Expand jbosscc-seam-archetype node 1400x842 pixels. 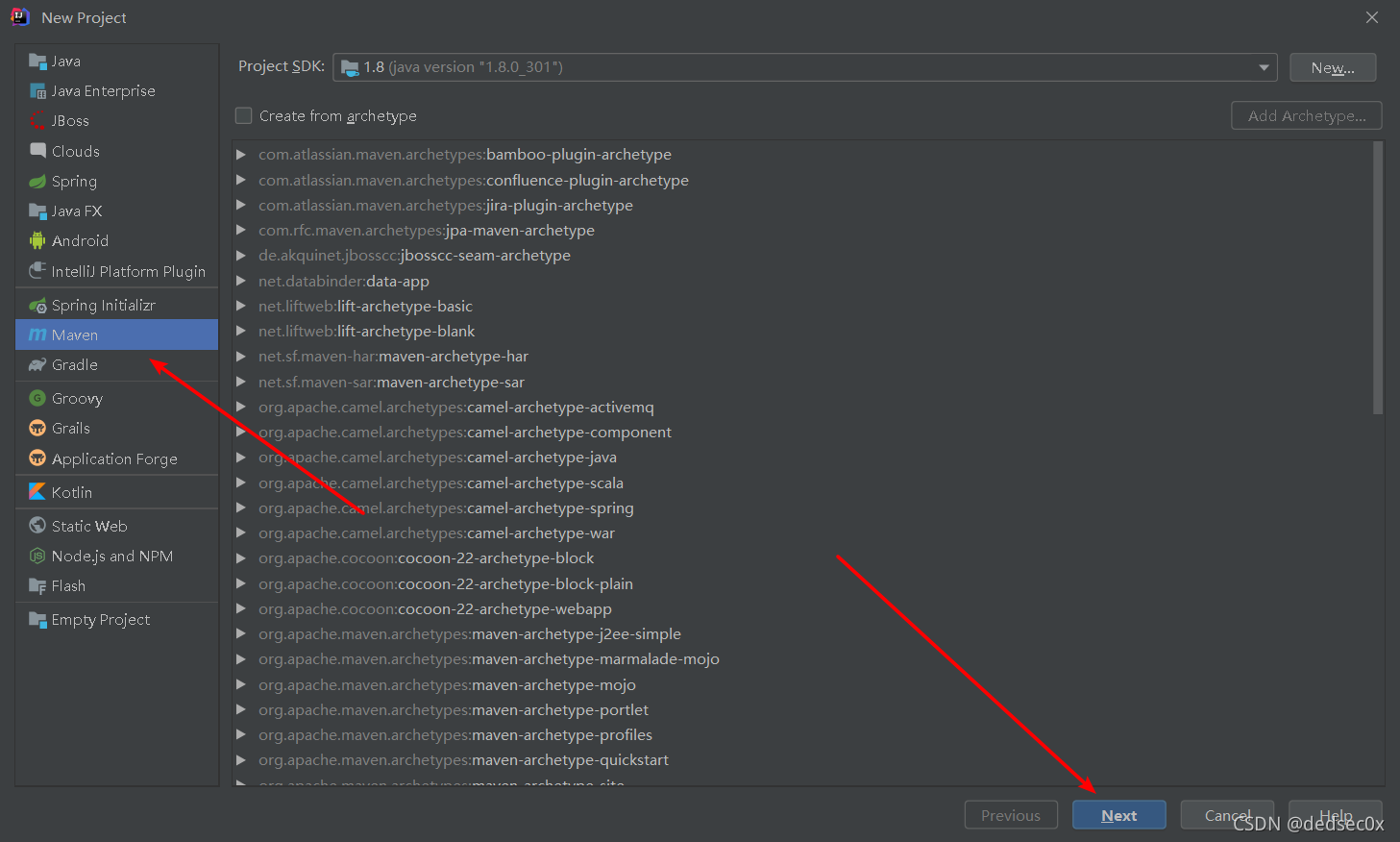241,255
